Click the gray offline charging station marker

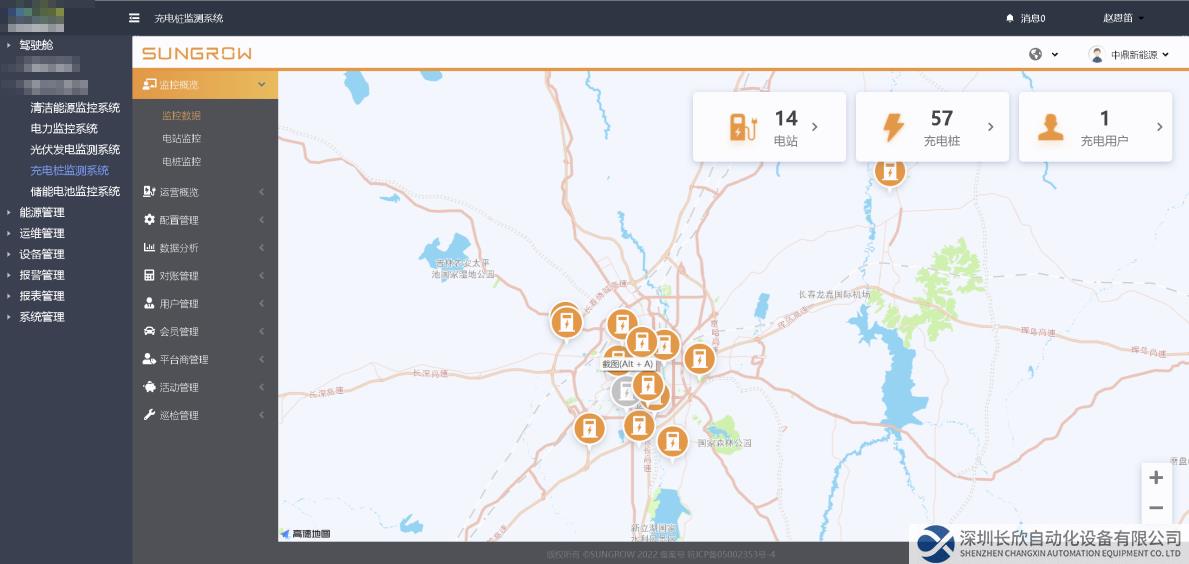tap(624, 391)
